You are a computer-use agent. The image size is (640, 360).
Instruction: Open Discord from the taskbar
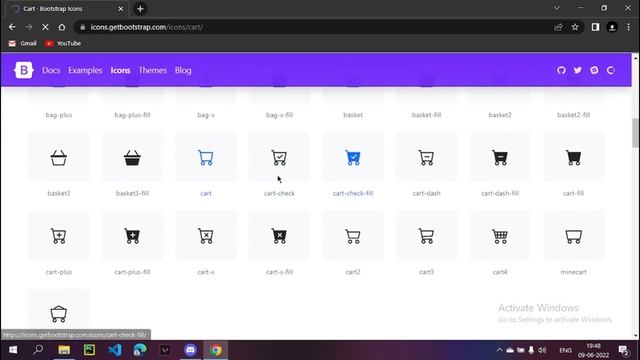point(191,350)
